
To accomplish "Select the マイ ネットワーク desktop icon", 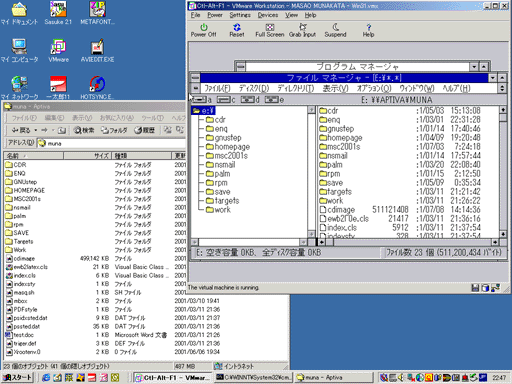I will (x=19, y=87).
